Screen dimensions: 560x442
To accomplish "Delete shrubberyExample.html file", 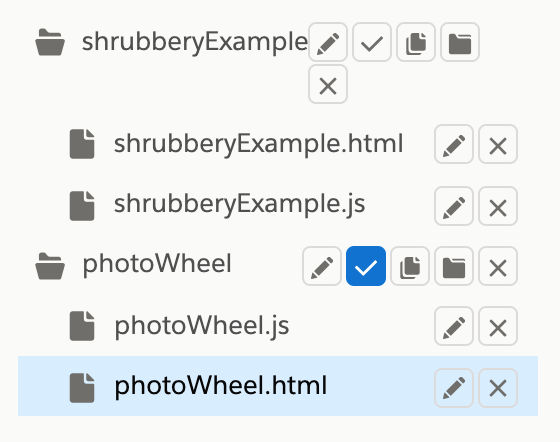I will [498, 144].
